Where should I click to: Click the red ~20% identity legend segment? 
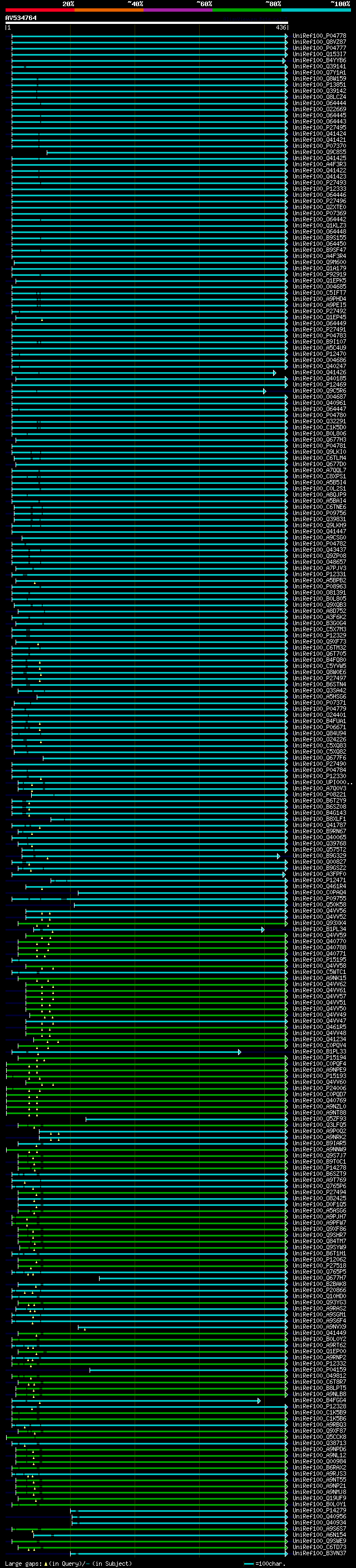(x=39, y=10)
